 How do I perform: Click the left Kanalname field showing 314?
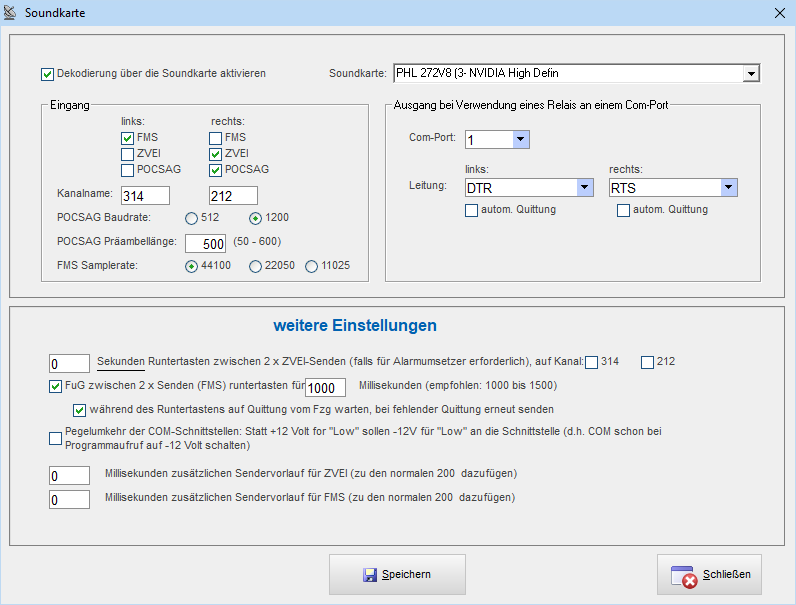tap(145, 195)
